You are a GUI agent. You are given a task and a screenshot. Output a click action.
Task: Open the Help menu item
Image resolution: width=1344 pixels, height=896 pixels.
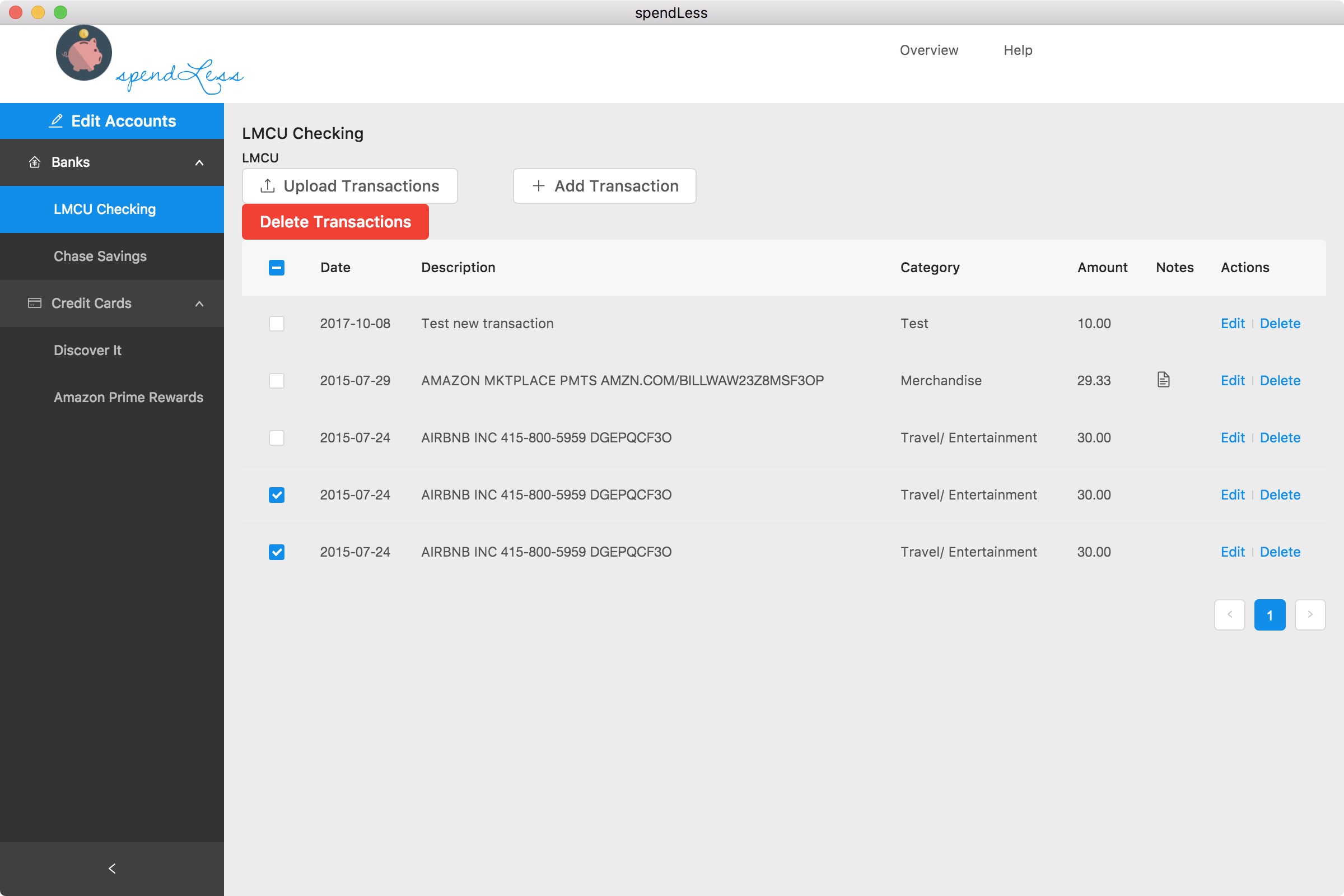point(1017,50)
